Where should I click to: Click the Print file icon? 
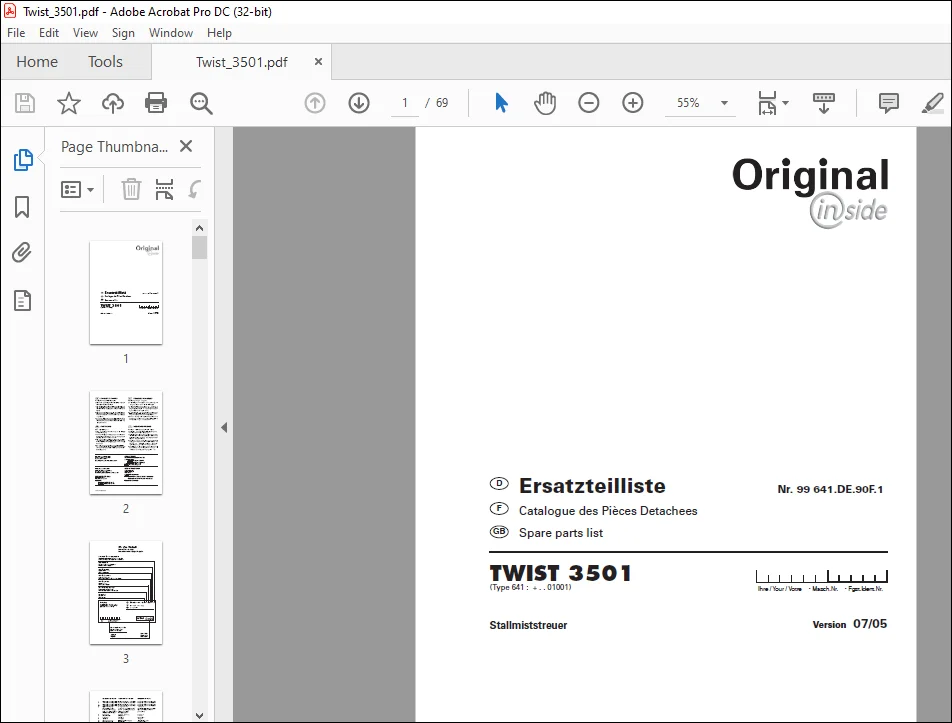tap(156, 103)
